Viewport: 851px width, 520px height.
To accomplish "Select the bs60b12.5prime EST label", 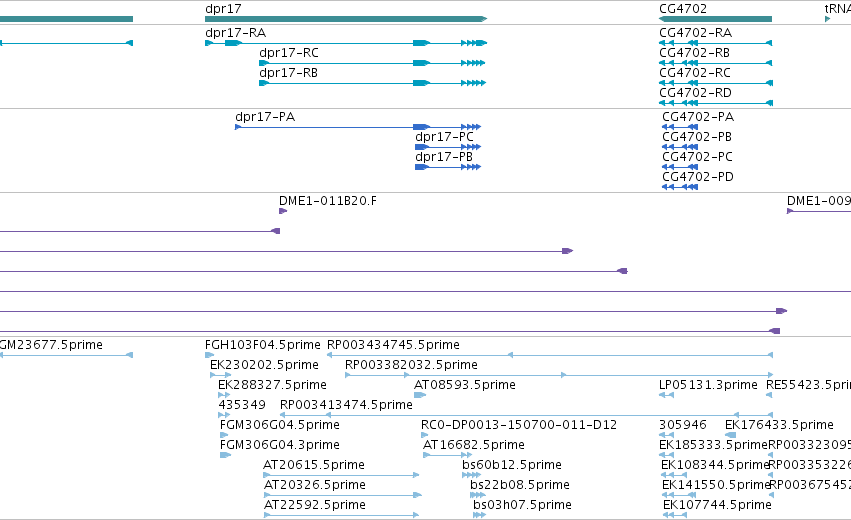I will pyautogui.click(x=512, y=466).
